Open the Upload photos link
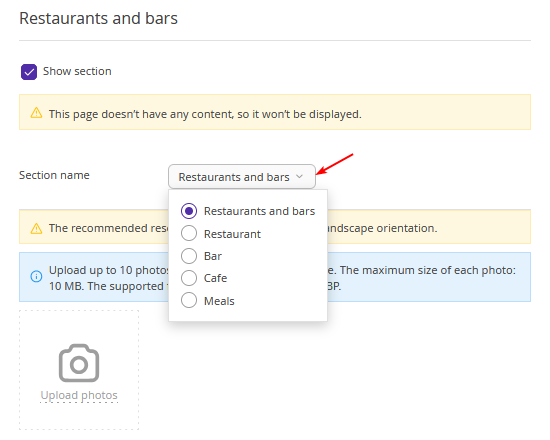Viewport: 550px width, 440px height. click(x=79, y=395)
